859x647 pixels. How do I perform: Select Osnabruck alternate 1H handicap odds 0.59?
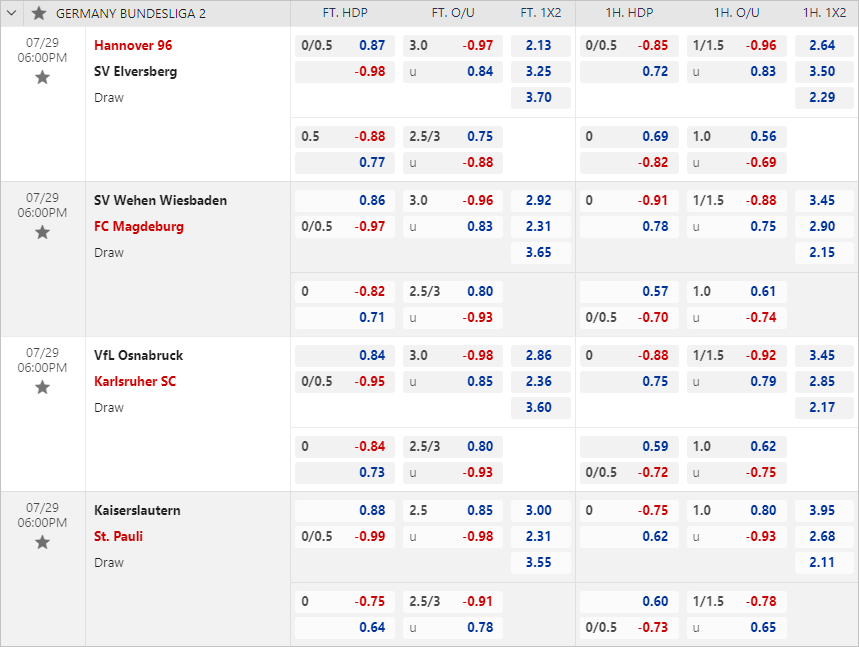click(x=629, y=446)
